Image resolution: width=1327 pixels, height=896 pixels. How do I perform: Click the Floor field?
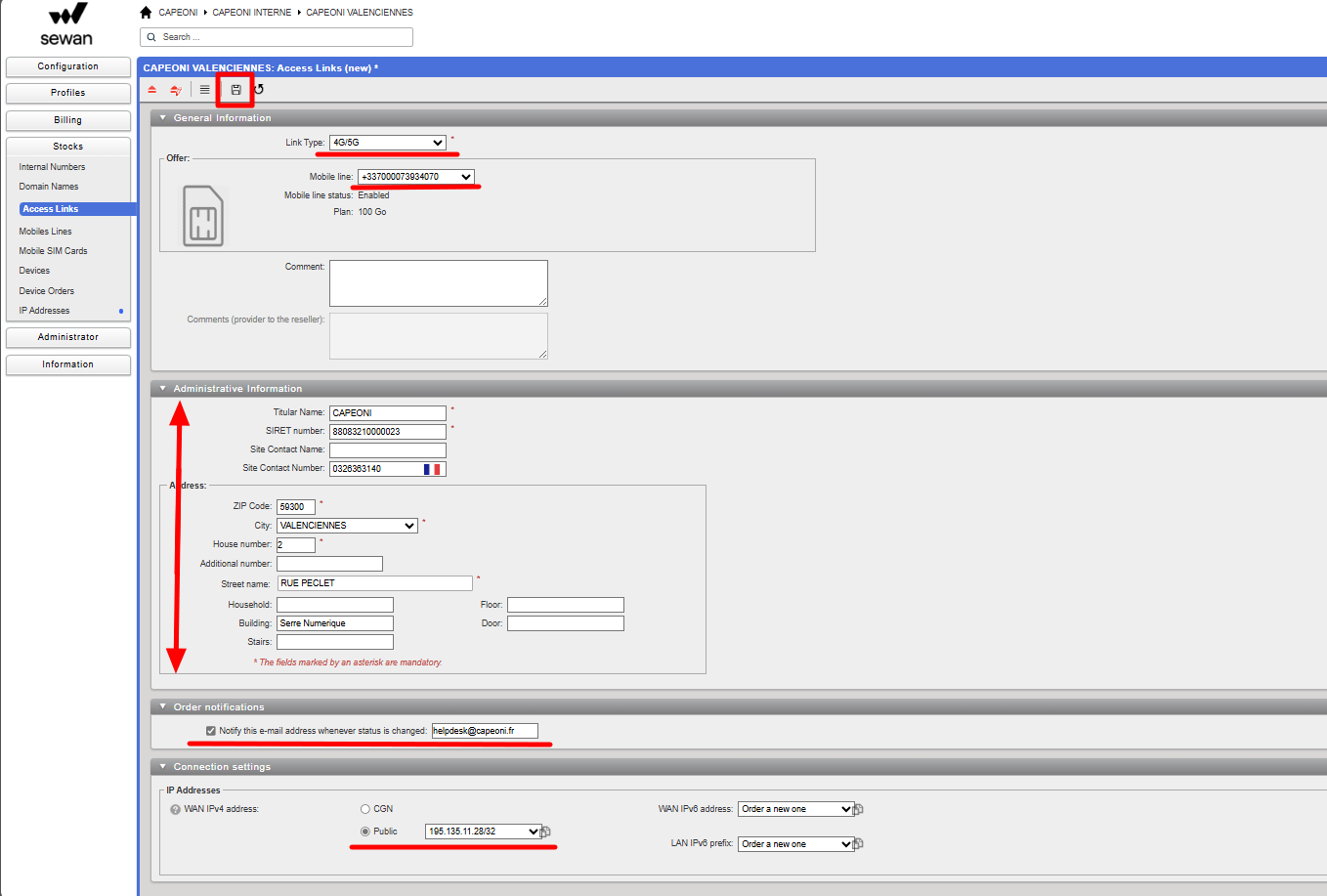[x=566, y=605]
